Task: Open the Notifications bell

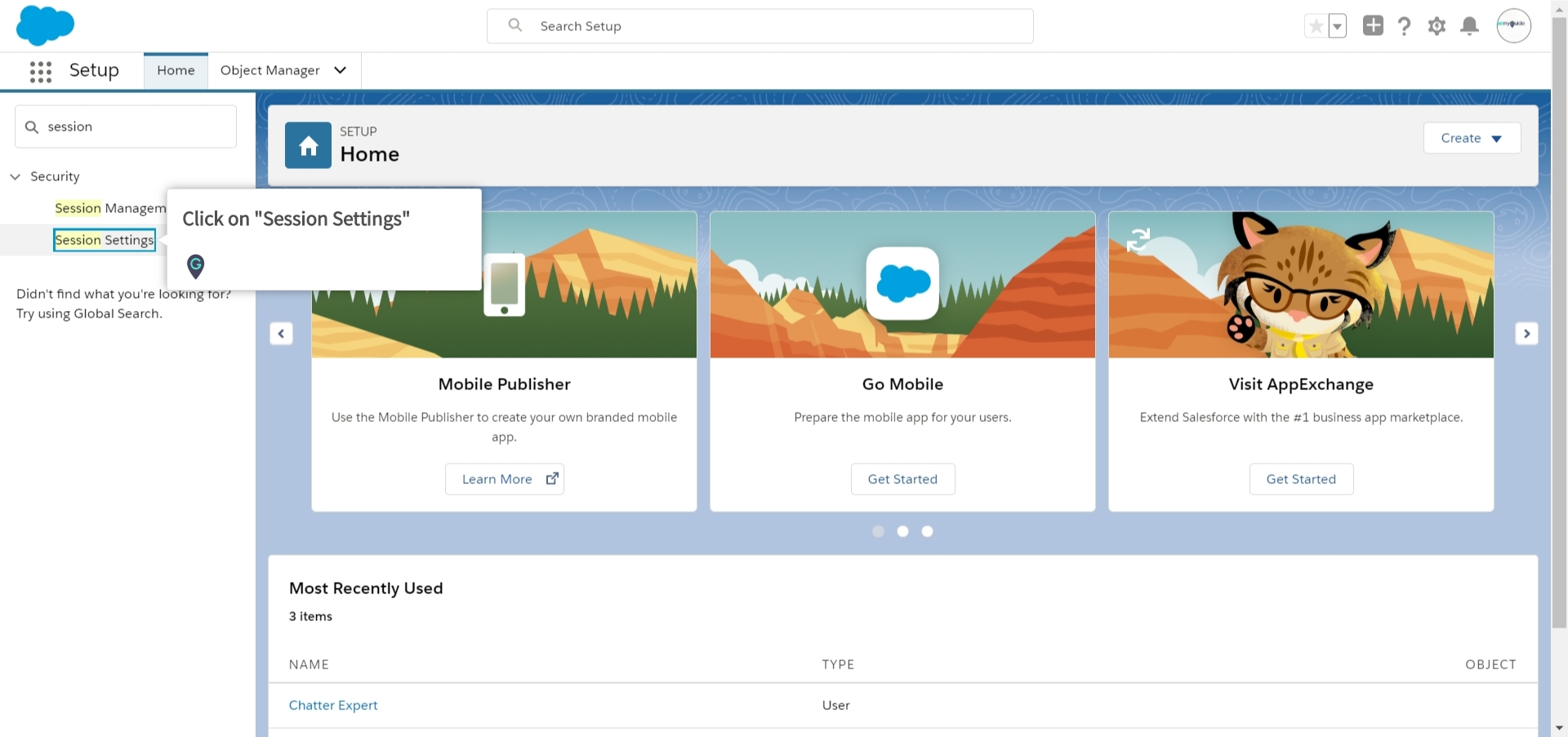Action: pyautogui.click(x=1469, y=26)
